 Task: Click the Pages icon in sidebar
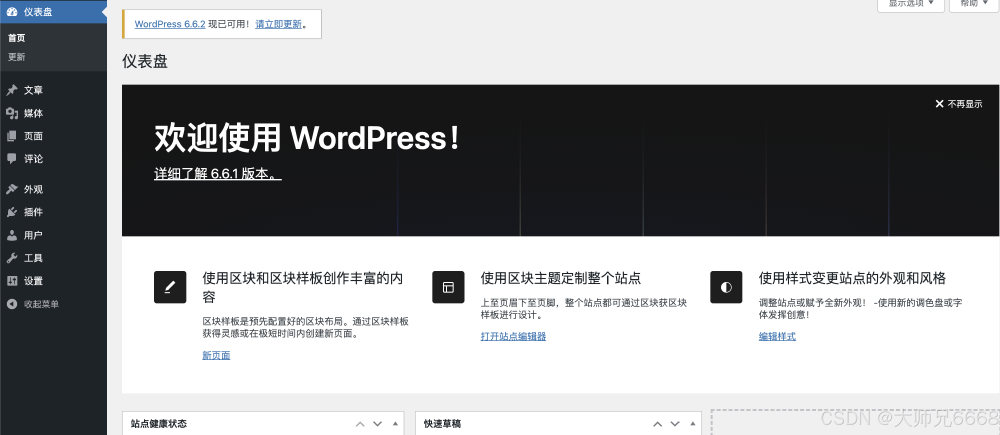11,136
